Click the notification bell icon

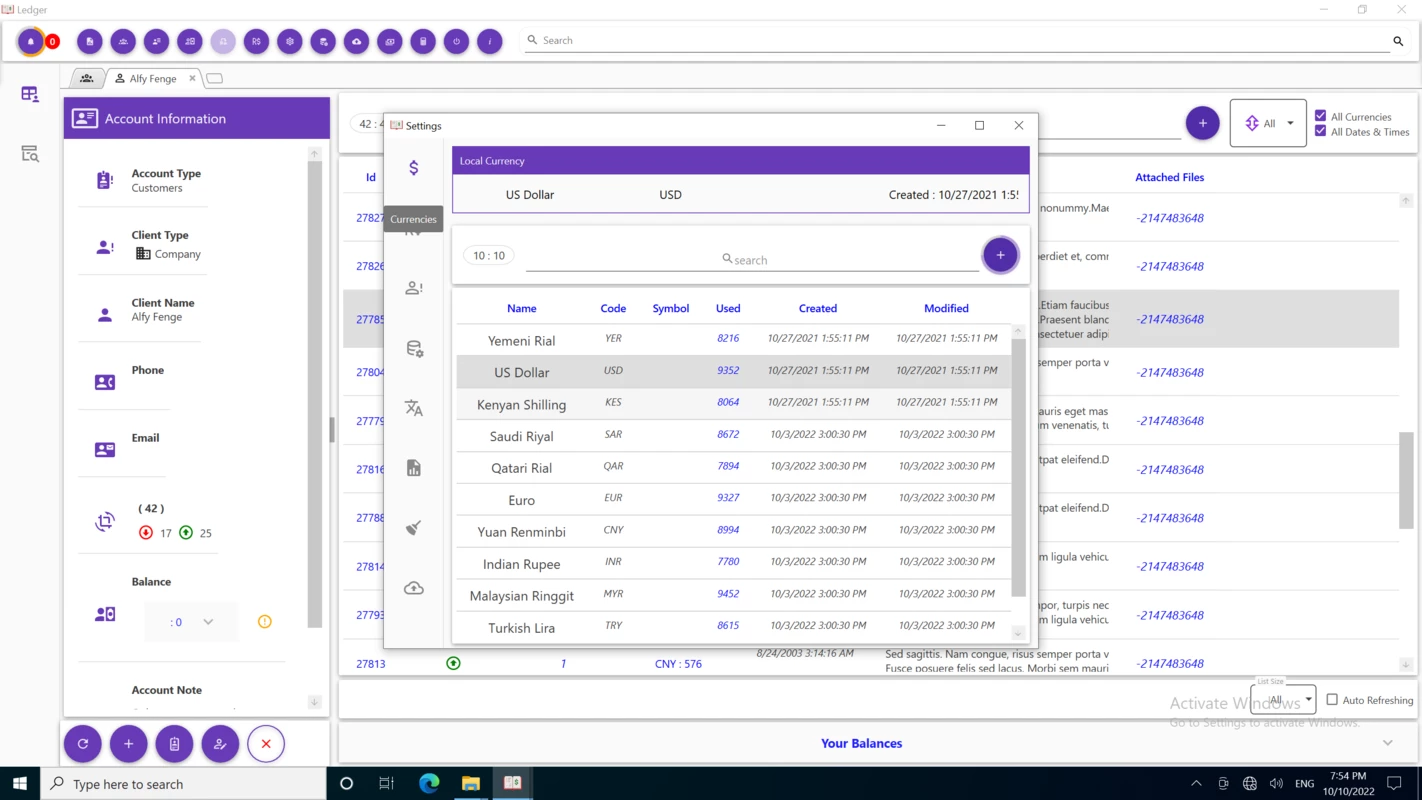(x=31, y=41)
